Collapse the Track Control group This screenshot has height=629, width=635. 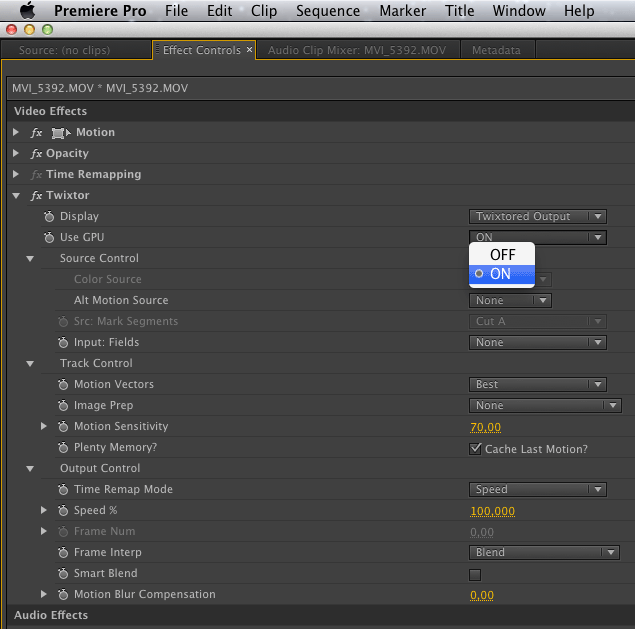pyautogui.click(x=30, y=364)
